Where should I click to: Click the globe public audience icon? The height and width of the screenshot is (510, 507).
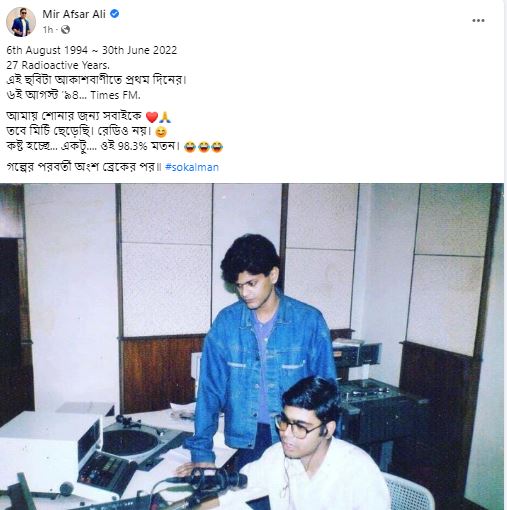(x=65, y=30)
